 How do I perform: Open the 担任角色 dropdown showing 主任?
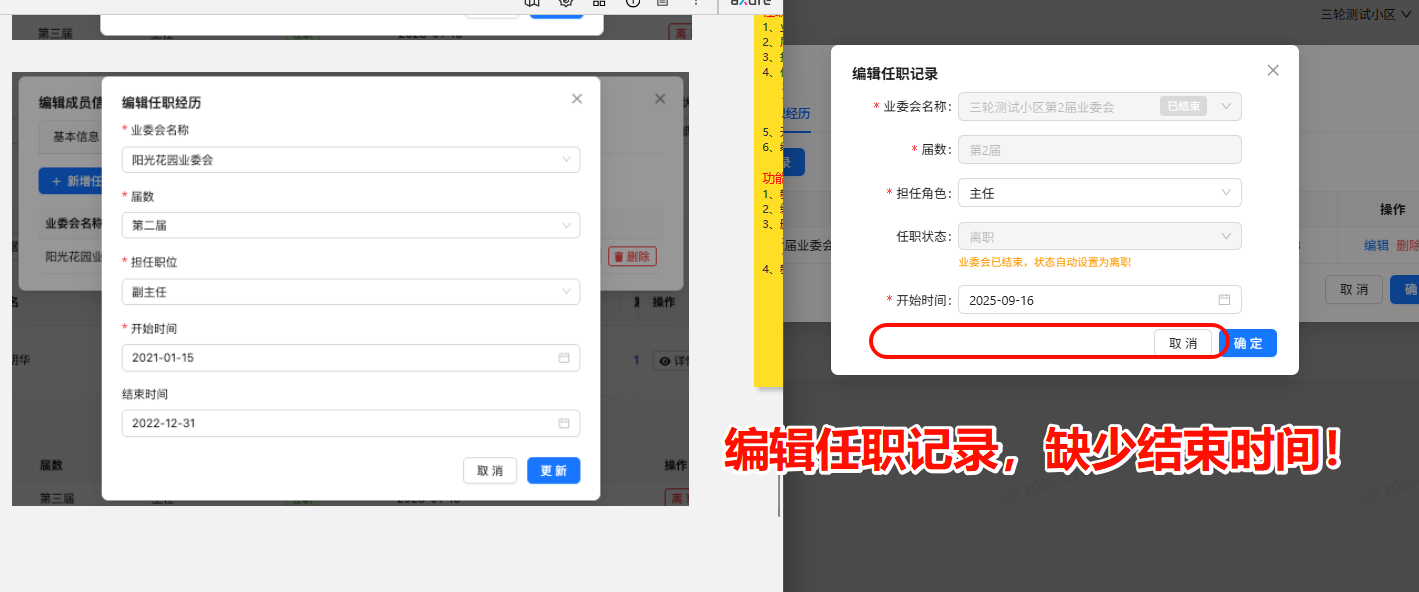[x=1099, y=192]
